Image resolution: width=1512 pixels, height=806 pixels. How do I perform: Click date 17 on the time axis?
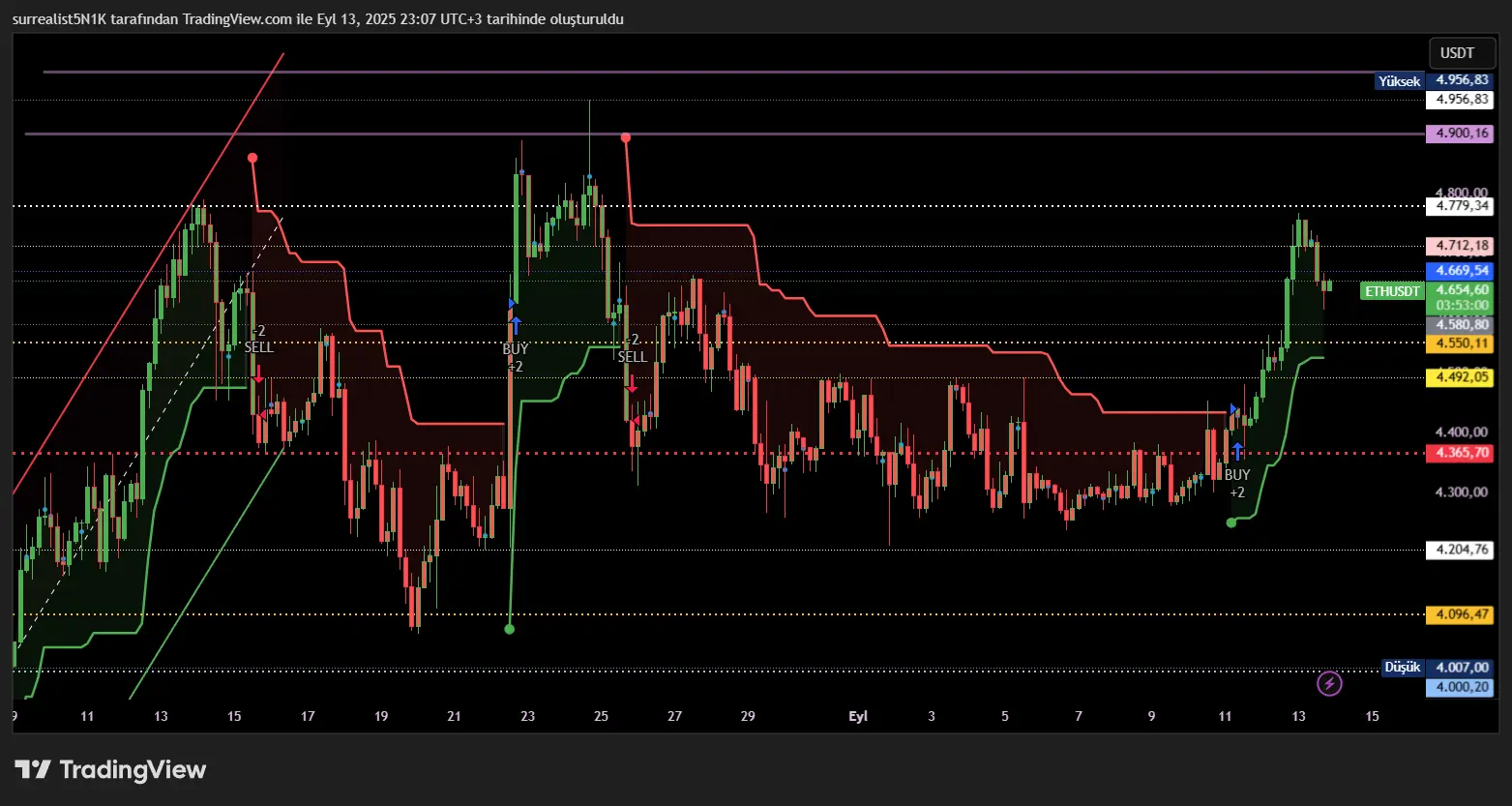point(308,717)
